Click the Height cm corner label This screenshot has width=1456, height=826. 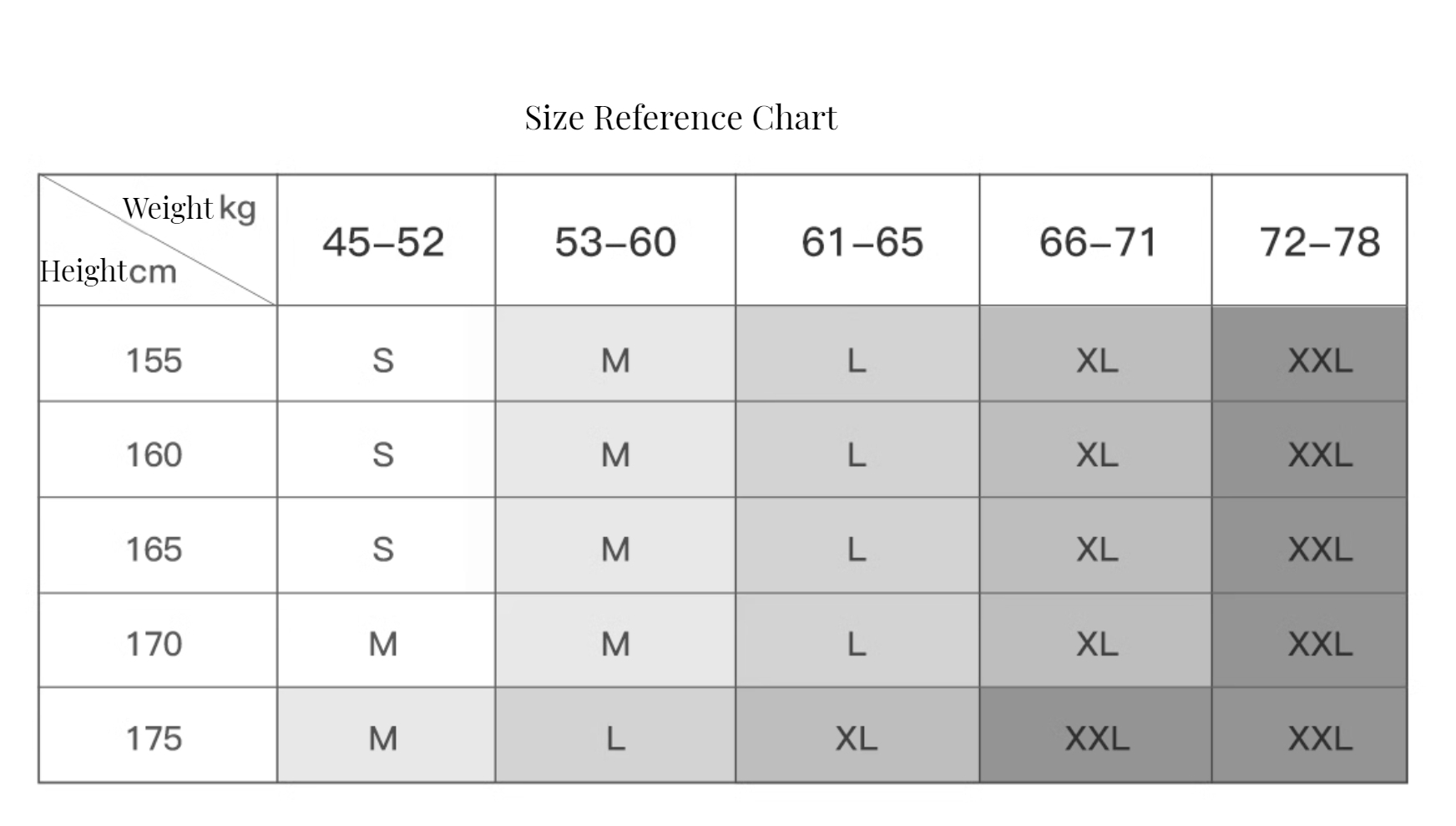[x=108, y=271]
